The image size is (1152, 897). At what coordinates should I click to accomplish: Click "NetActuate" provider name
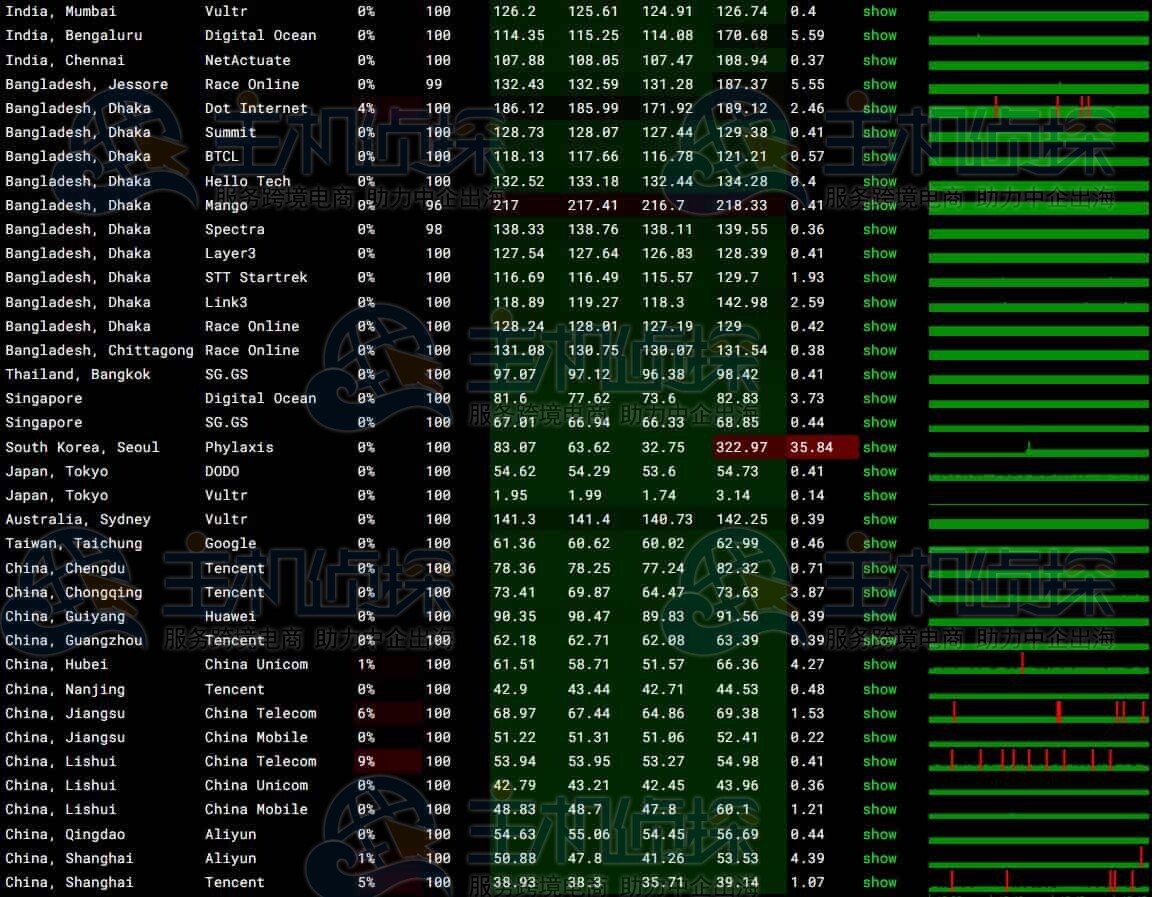coord(248,60)
